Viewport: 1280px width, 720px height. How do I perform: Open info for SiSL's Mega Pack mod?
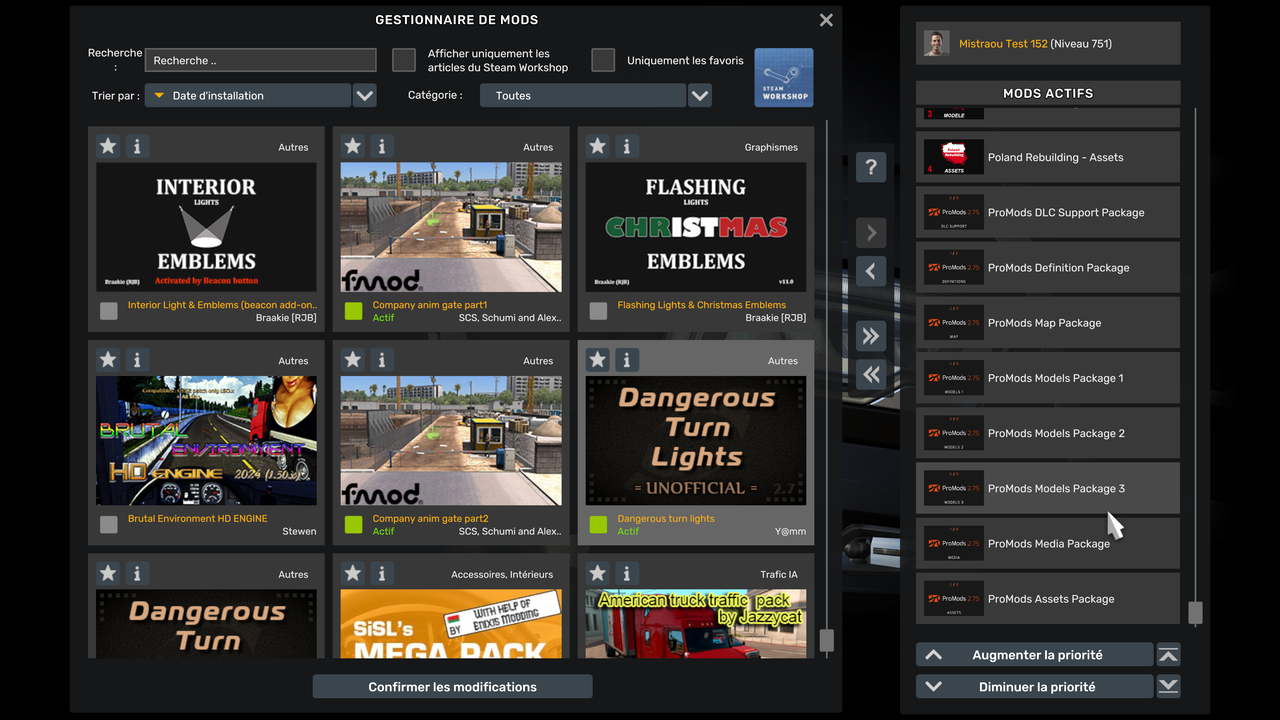coord(382,573)
